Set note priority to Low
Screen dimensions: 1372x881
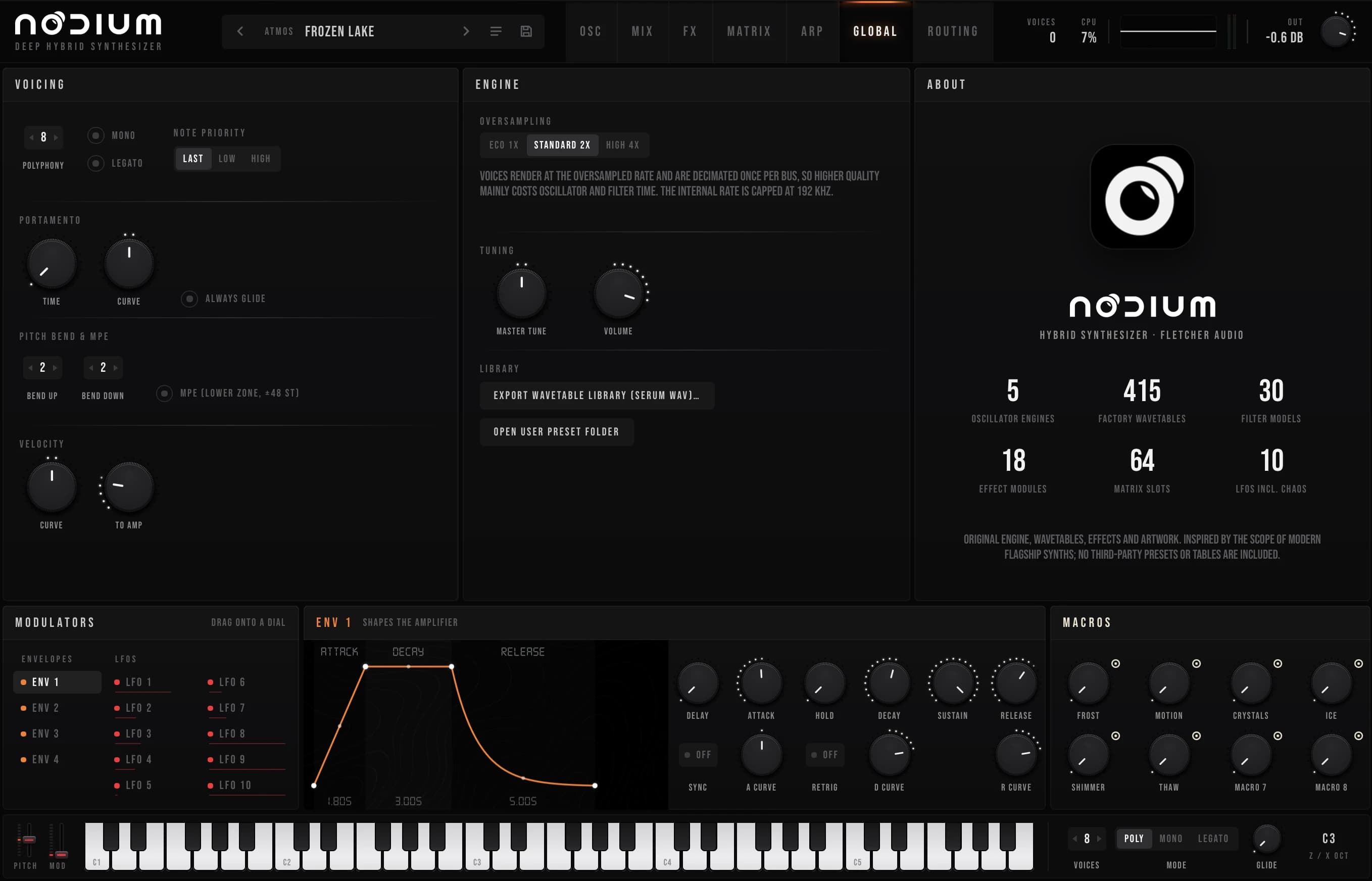point(227,159)
